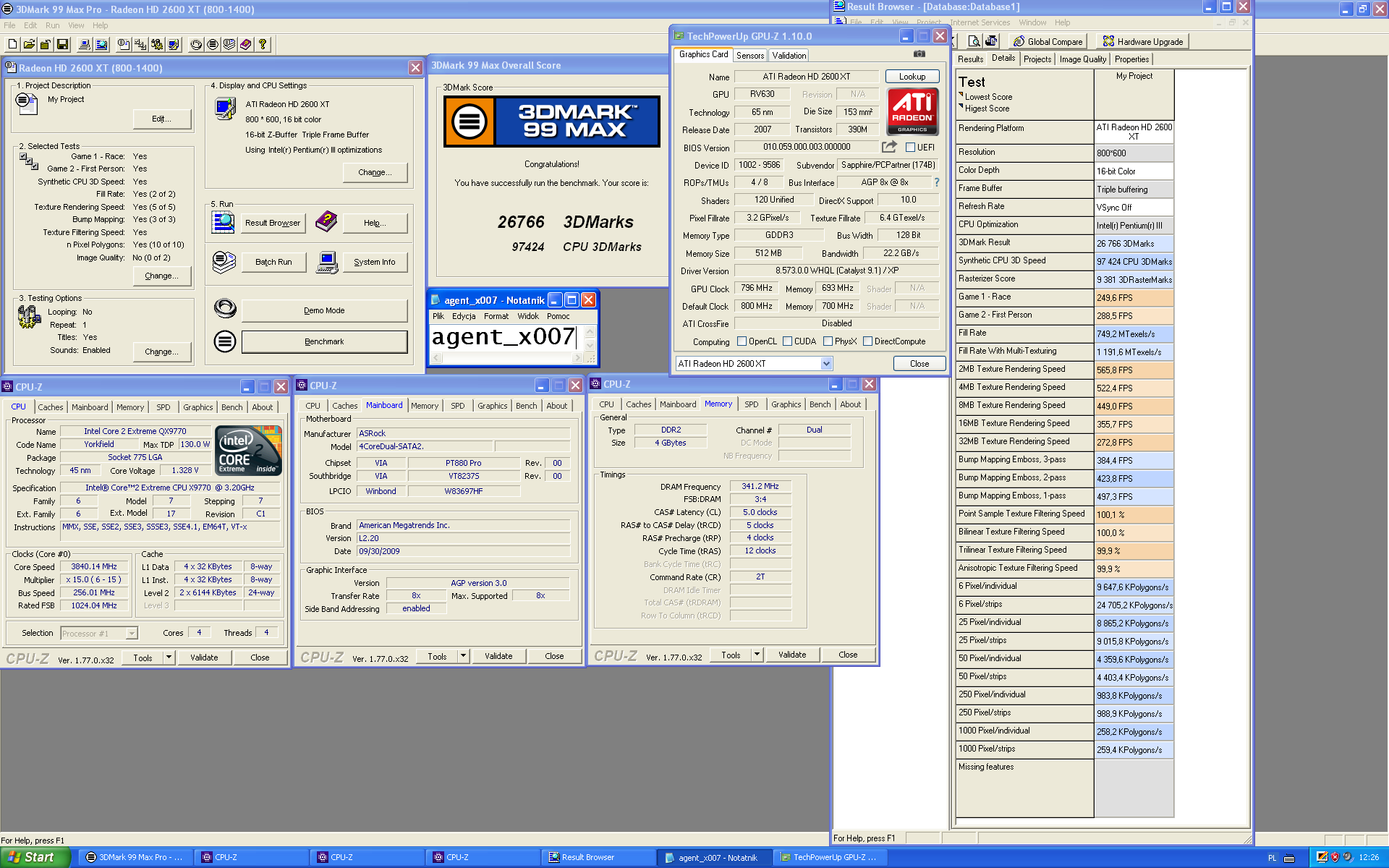Click the Batch Run button
Image resolution: width=1389 pixels, height=868 pixels.
[273, 262]
